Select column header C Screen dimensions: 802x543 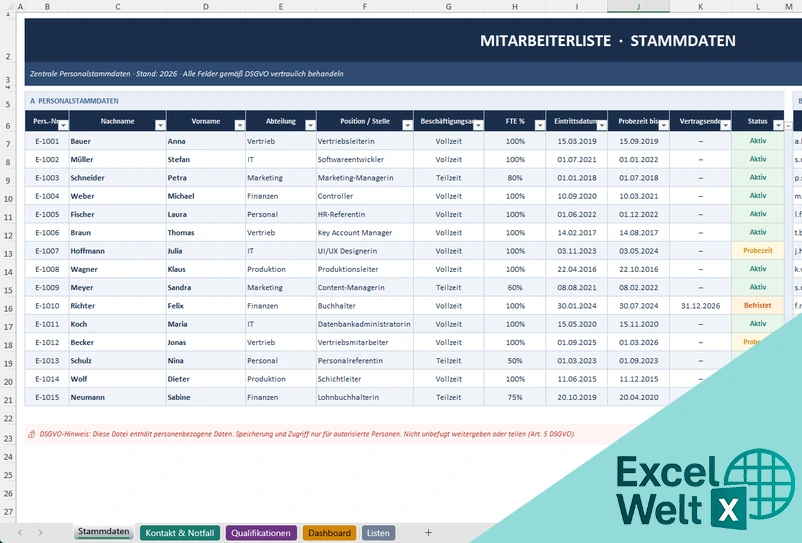pyautogui.click(x=118, y=6)
